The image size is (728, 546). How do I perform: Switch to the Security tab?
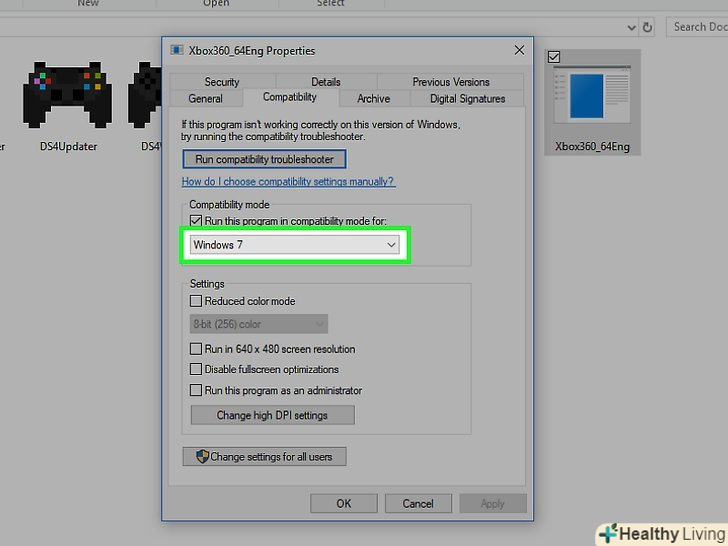coord(222,82)
